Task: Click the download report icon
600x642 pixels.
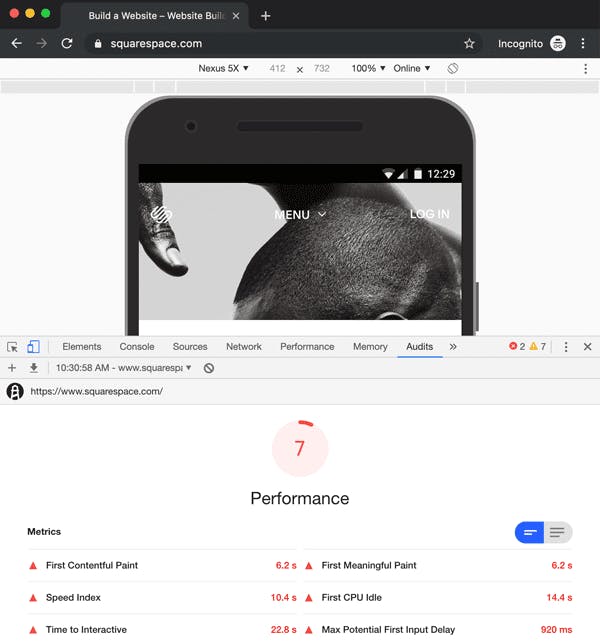Action: (x=33, y=368)
